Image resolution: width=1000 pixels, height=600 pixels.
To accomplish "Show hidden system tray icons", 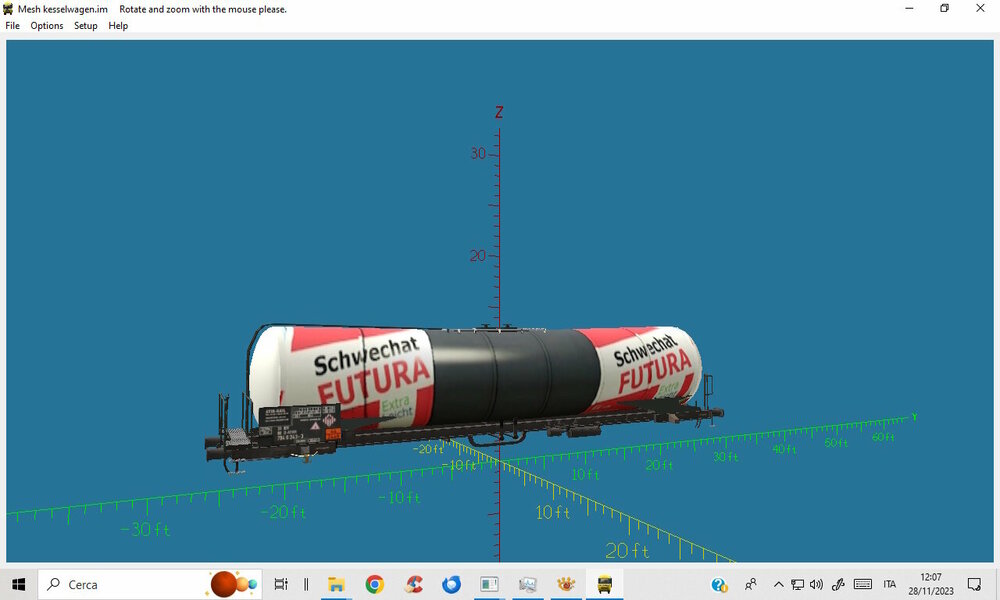I will click(779, 584).
